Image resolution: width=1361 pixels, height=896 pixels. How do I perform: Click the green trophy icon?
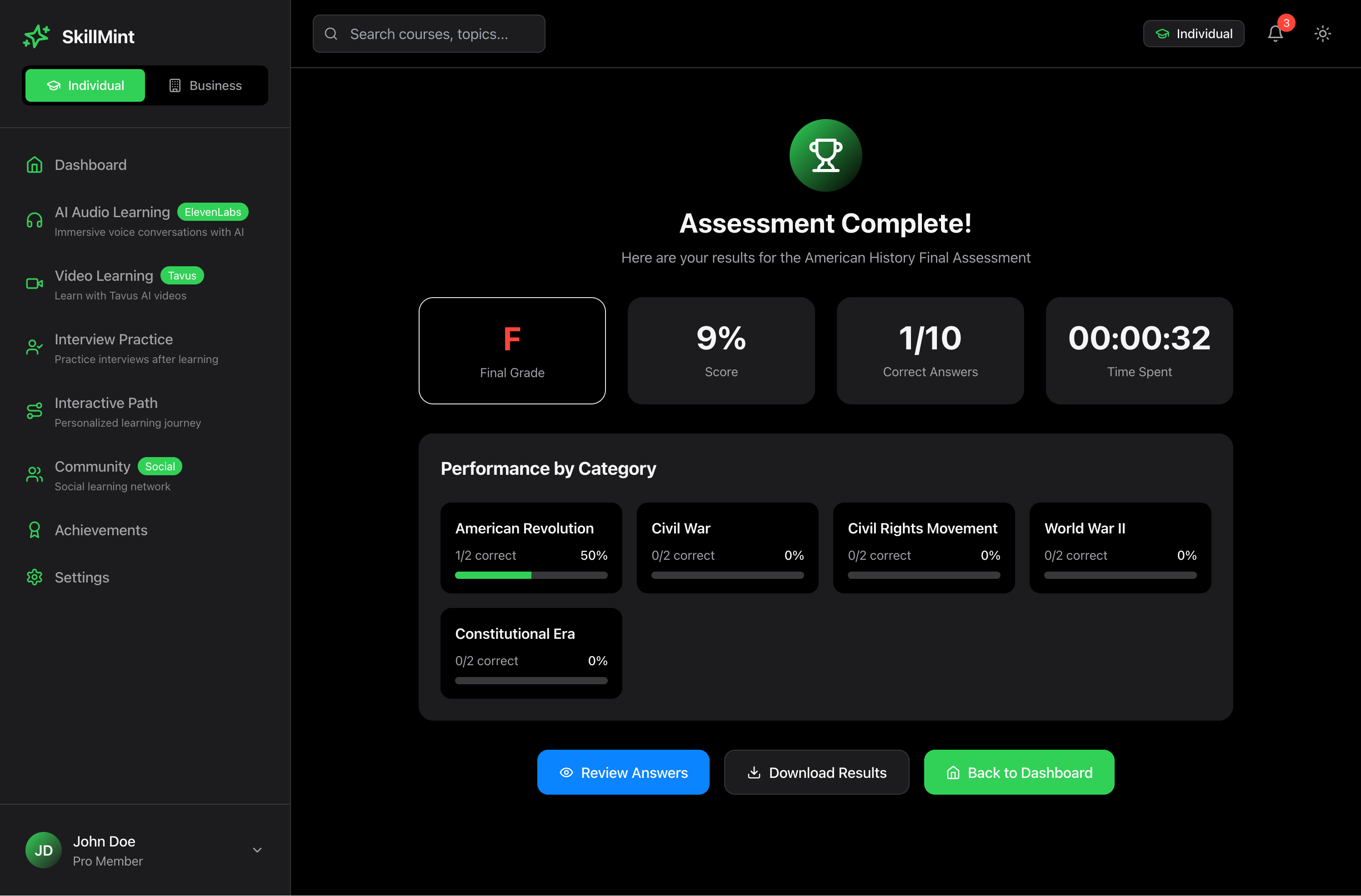coord(825,155)
